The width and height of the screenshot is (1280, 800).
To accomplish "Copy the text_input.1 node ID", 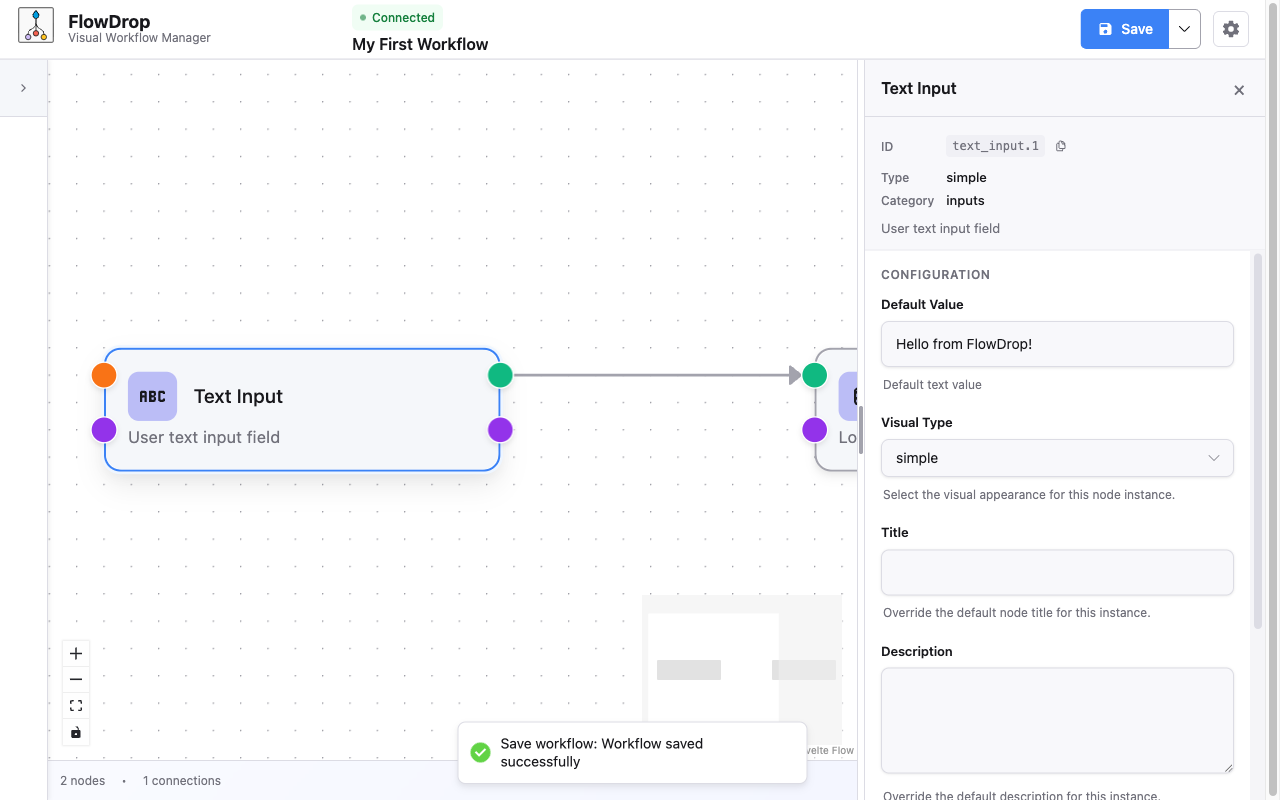I will click(x=1060, y=145).
